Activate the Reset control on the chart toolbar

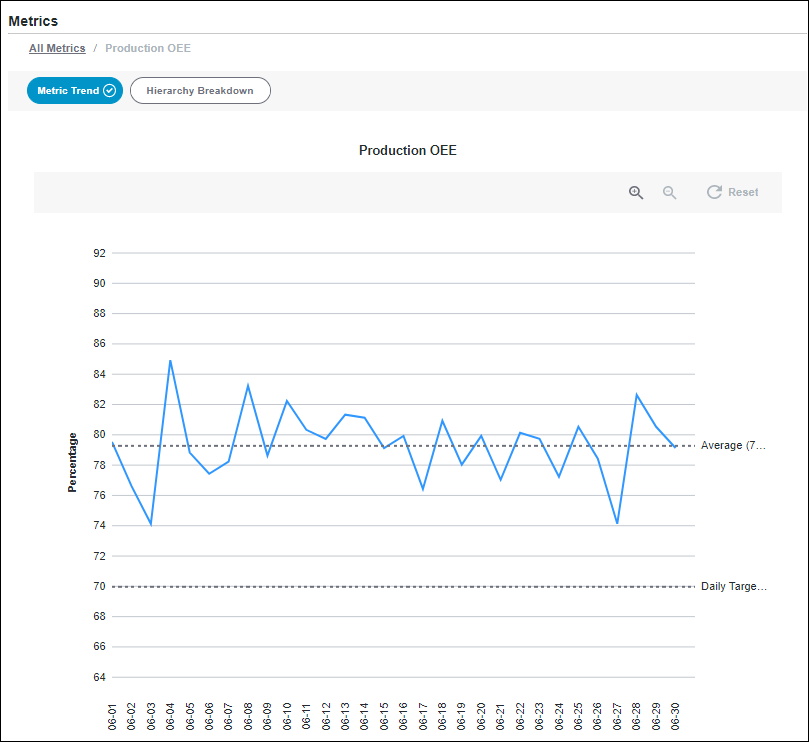point(732,192)
